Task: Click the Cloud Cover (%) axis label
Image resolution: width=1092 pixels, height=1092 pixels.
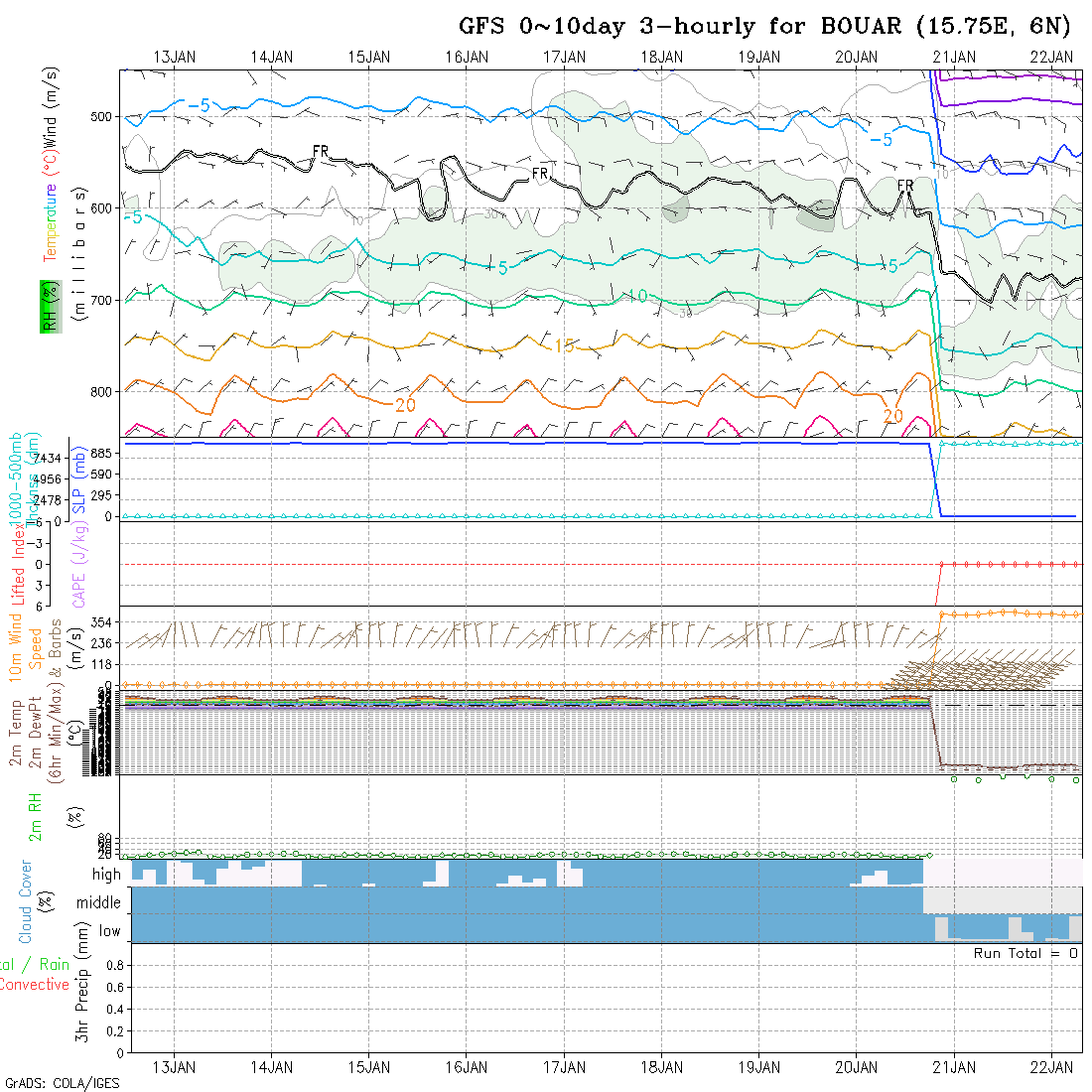Action: pos(26,901)
